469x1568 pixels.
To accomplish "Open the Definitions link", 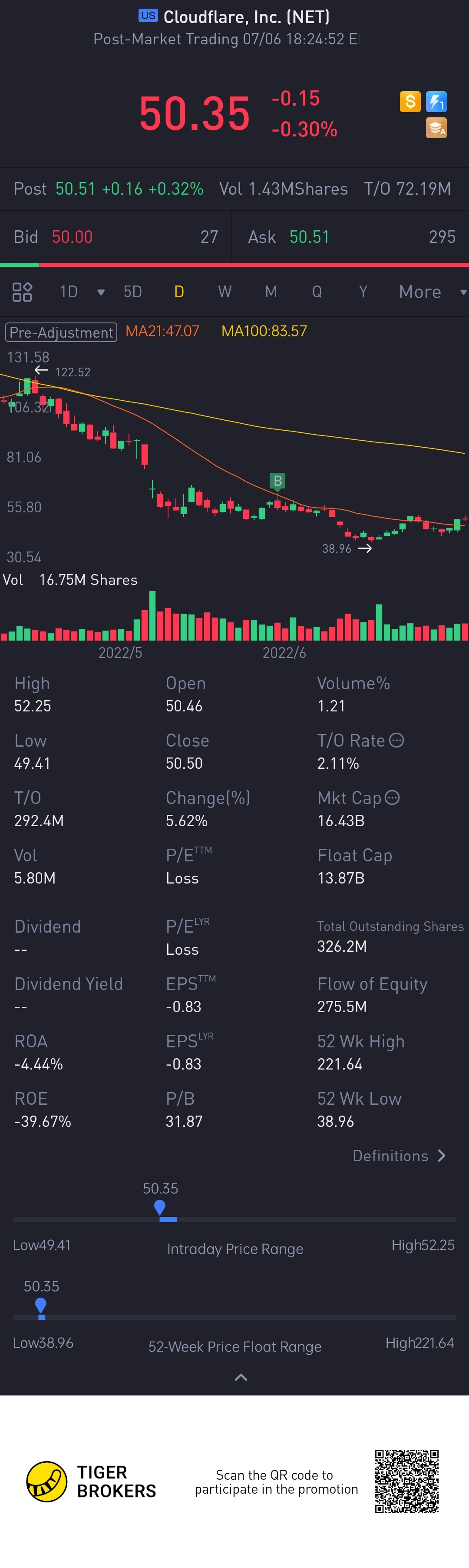I will pos(399,1155).
